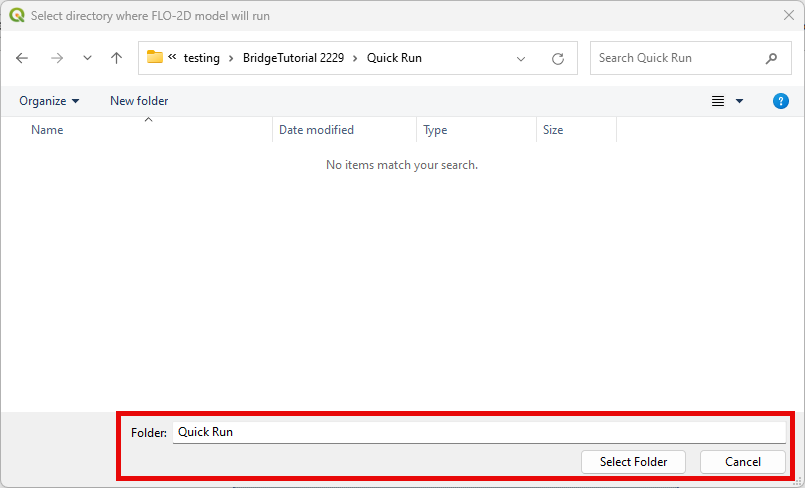
Task: Click the search magnifier icon
Action: pyautogui.click(x=771, y=58)
